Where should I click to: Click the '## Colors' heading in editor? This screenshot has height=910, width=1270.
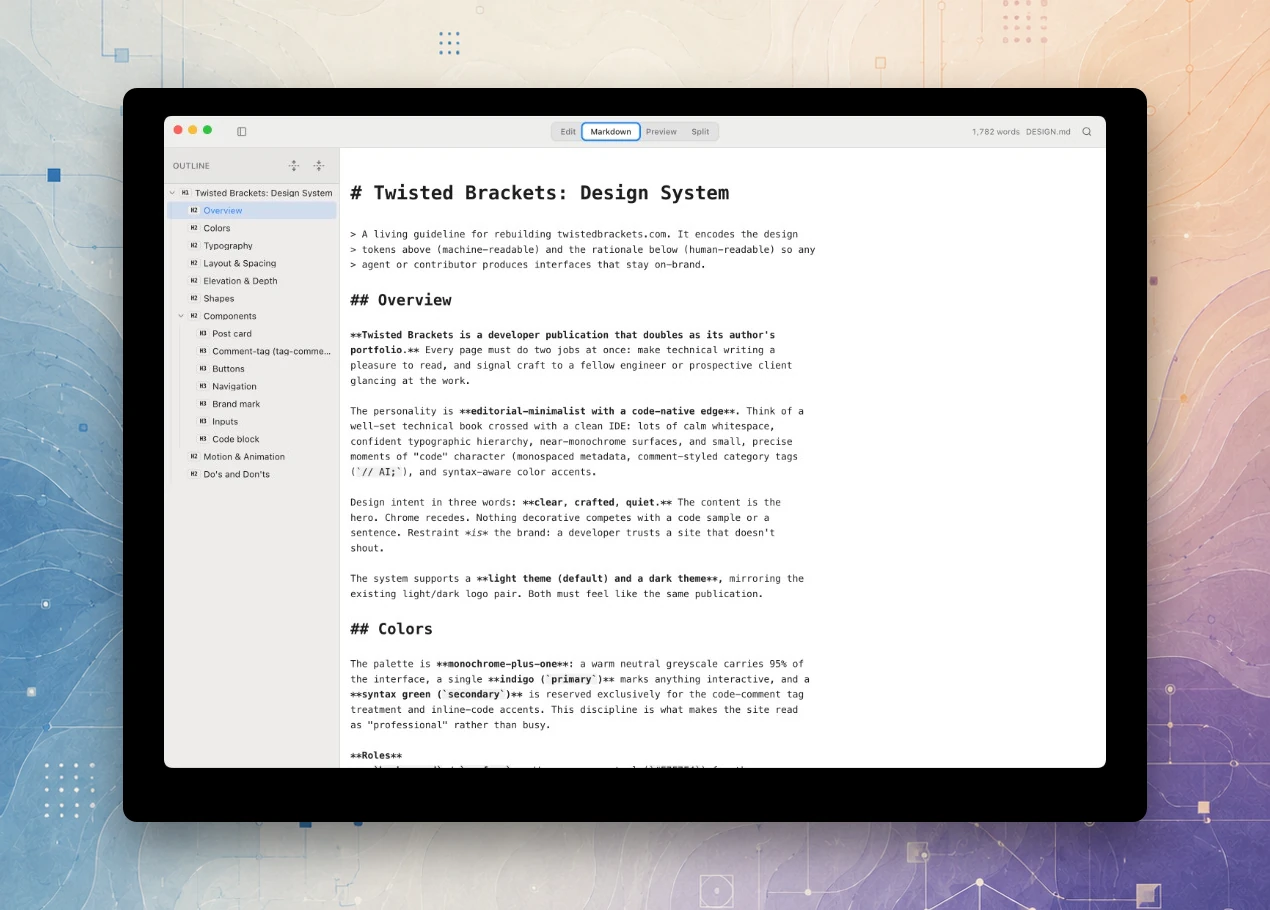pos(392,629)
